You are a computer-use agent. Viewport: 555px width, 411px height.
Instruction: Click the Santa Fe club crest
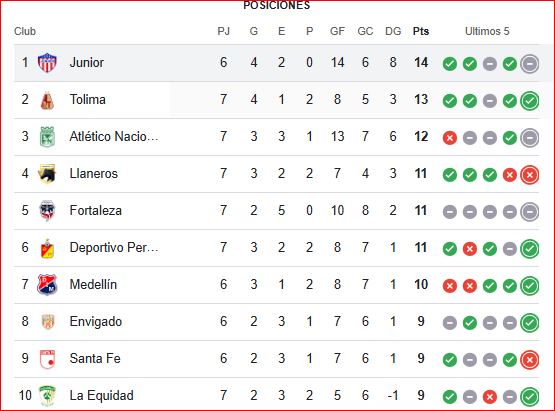[x=47, y=359]
